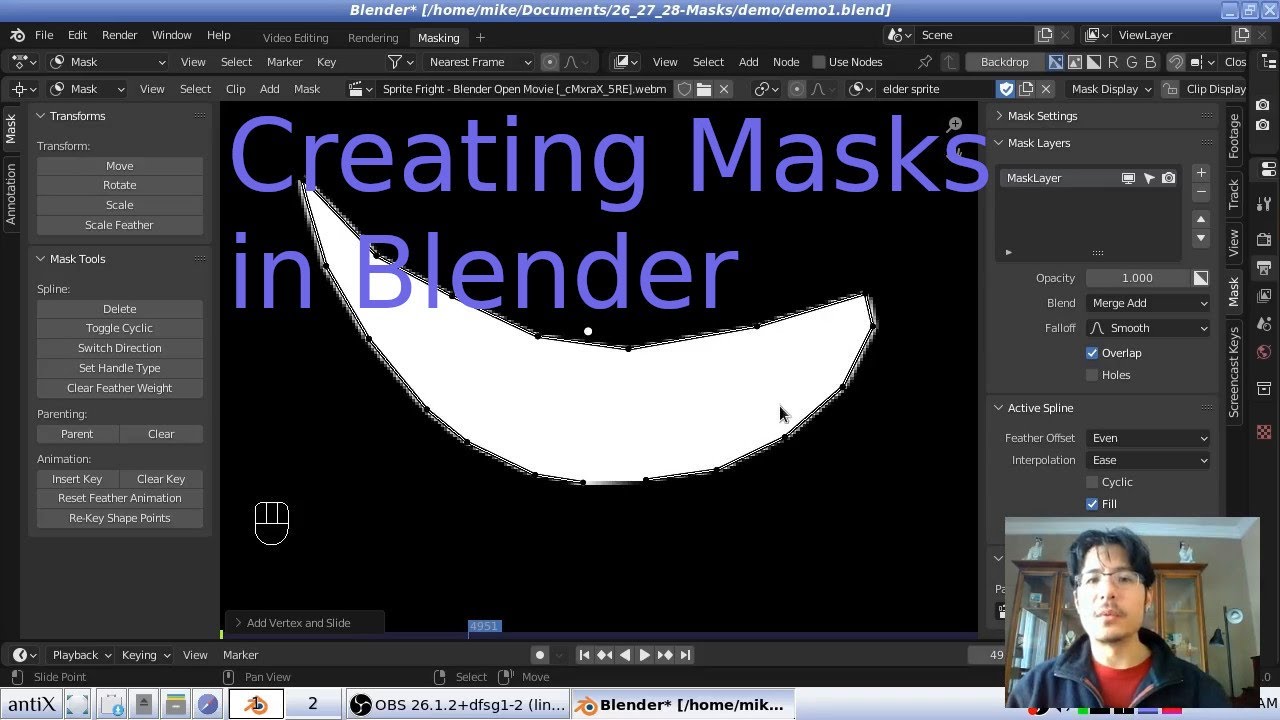Click the unlink icon next to elder sprite
The image size is (1280, 720).
click(x=1047, y=89)
